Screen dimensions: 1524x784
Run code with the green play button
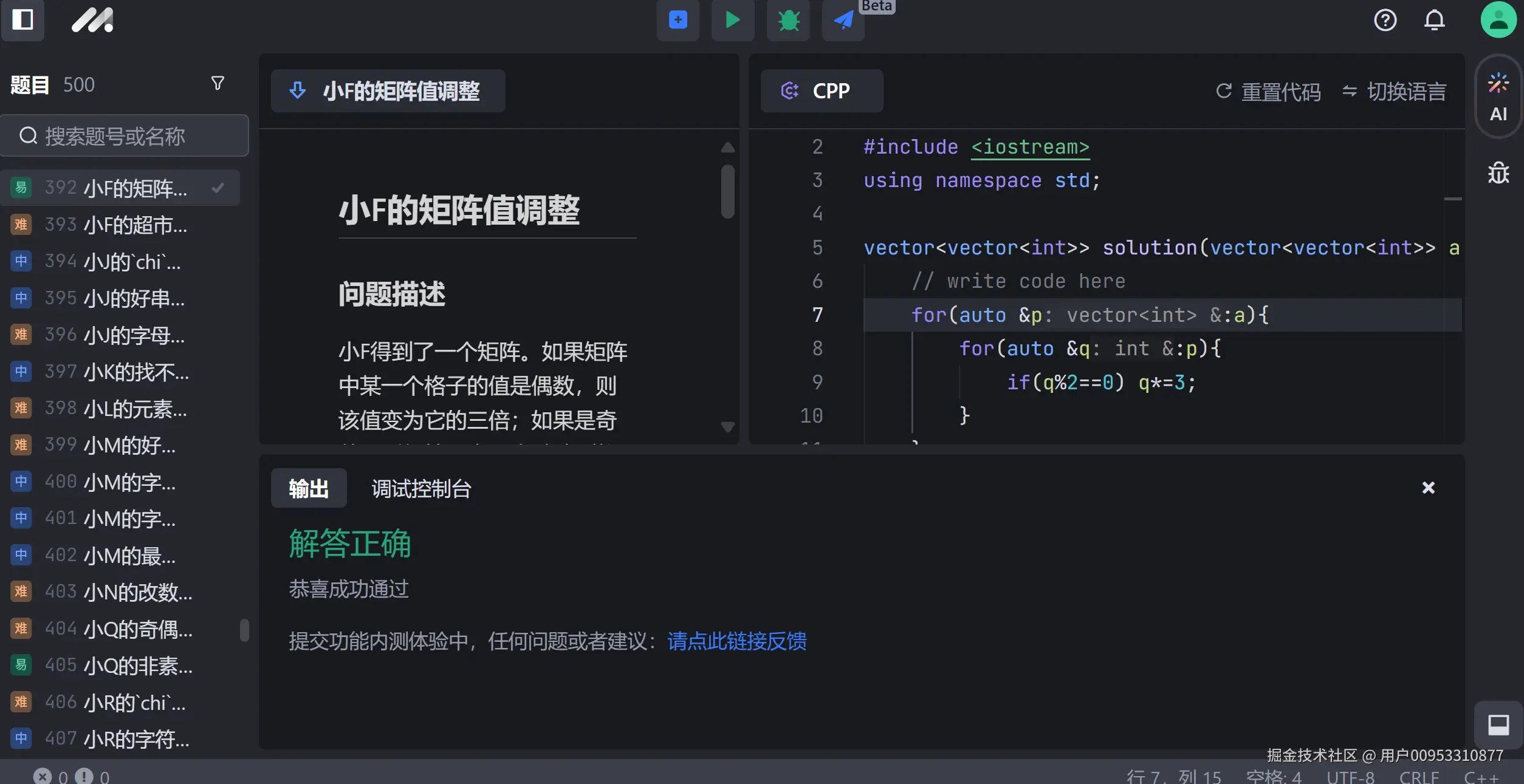coord(732,20)
